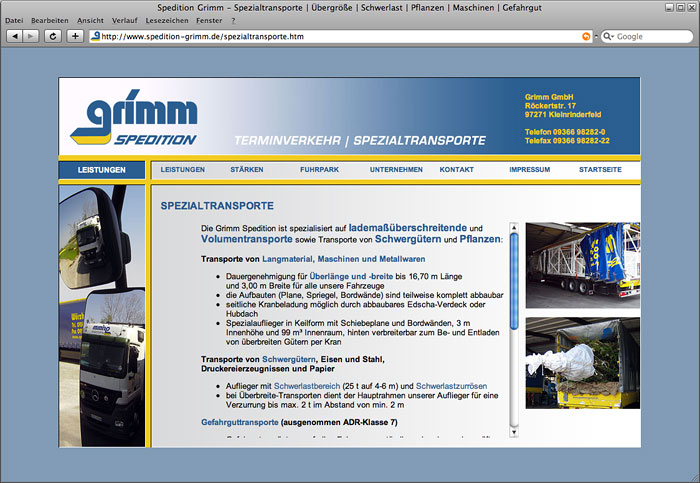
Task: Click the scroll up arrow of content scrollbar
Action: [514, 227]
